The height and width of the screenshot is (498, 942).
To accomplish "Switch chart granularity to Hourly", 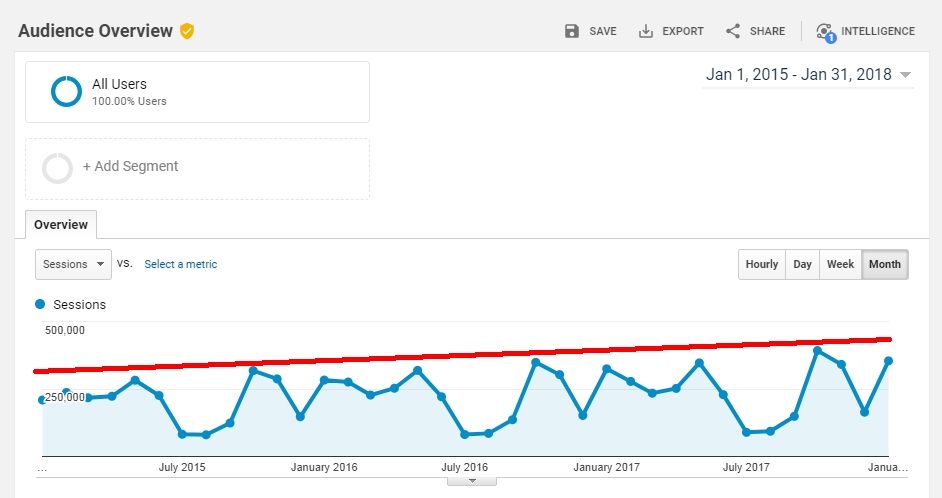I will [x=761, y=264].
